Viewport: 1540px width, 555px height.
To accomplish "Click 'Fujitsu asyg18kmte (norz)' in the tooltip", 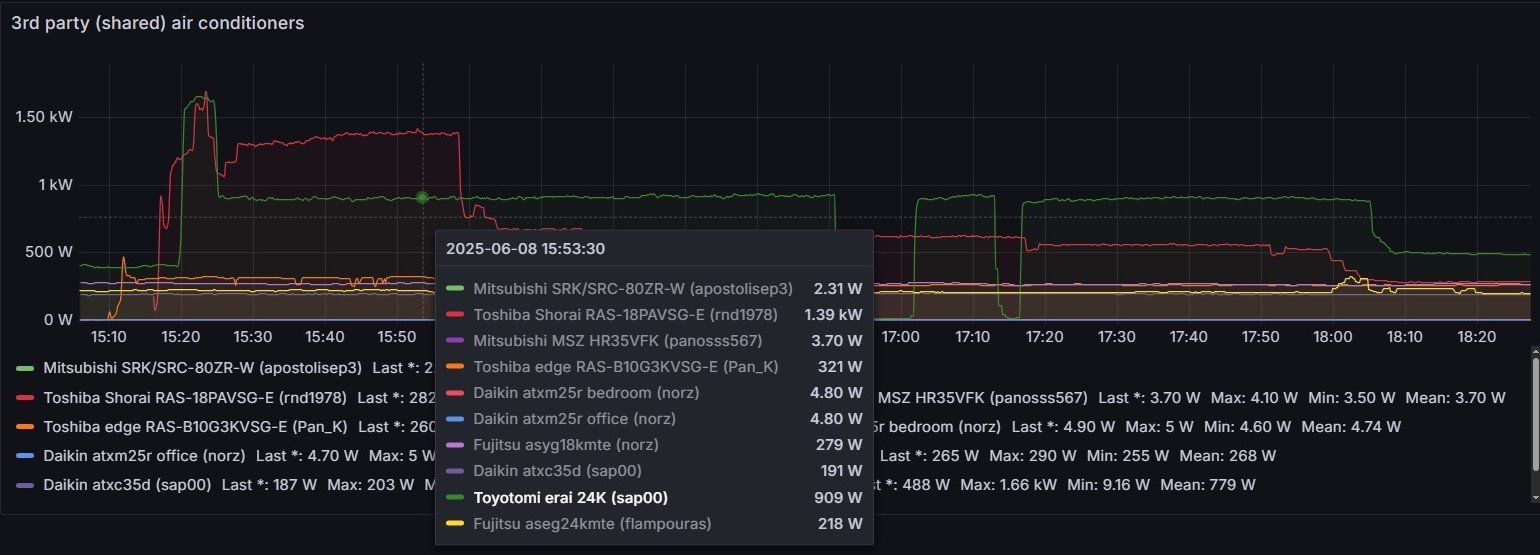I will [566, 444].
